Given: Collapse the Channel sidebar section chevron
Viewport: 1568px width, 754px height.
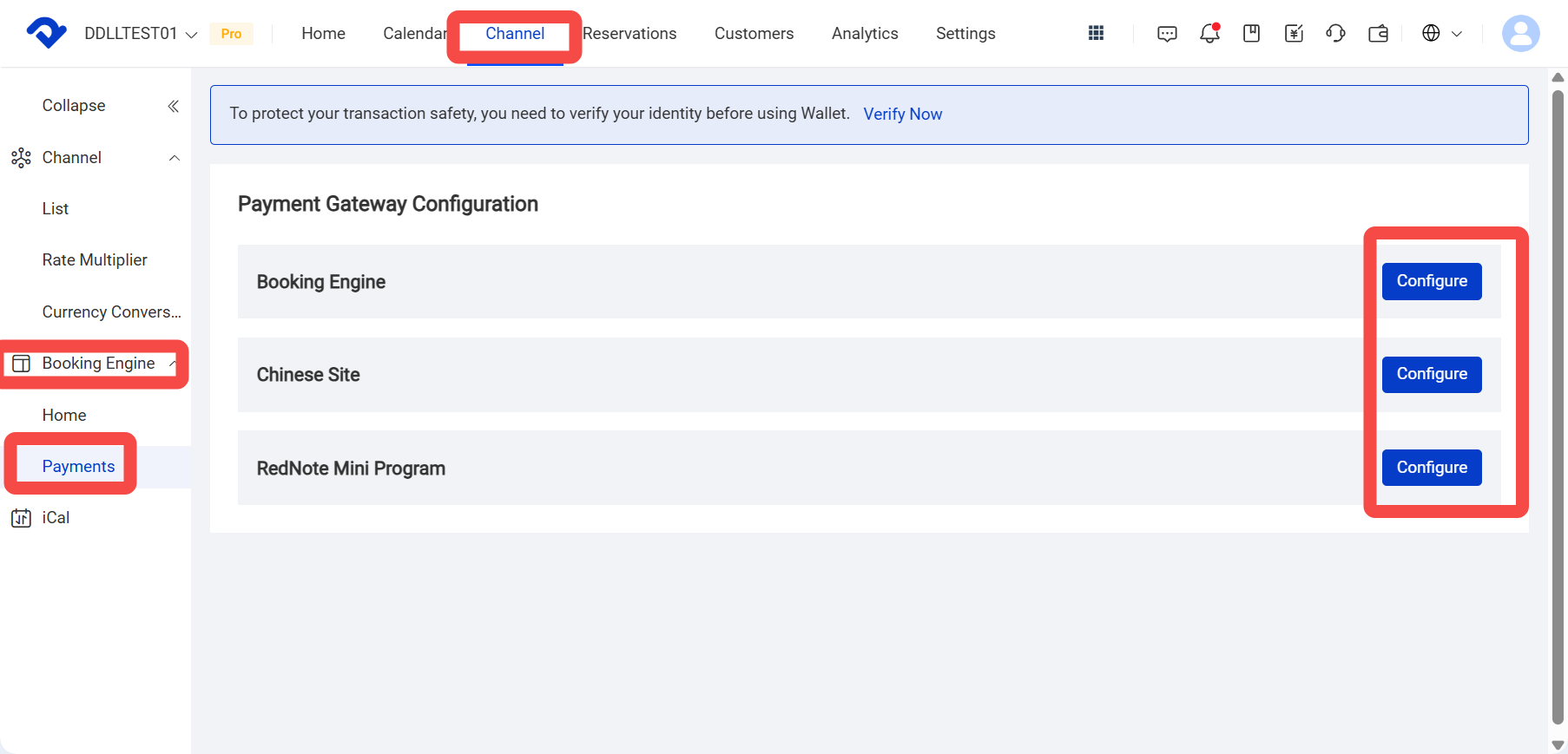Looking at the screenshot, I should point(175,158).
